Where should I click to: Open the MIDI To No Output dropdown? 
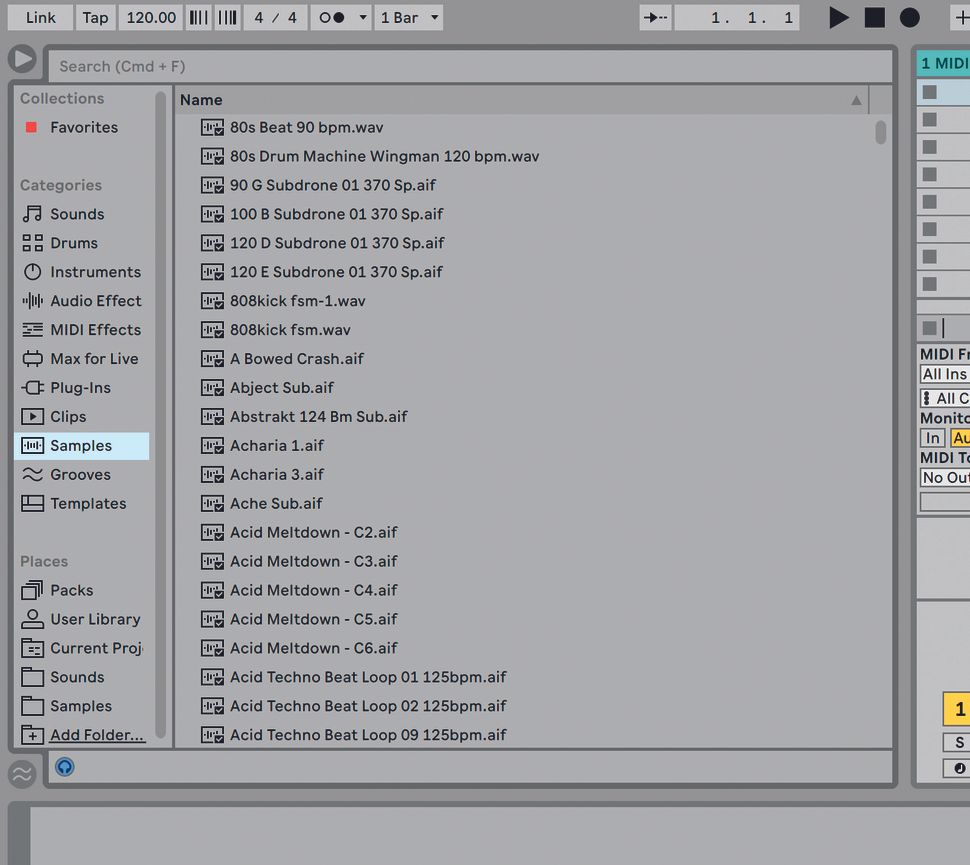(943, 478)
